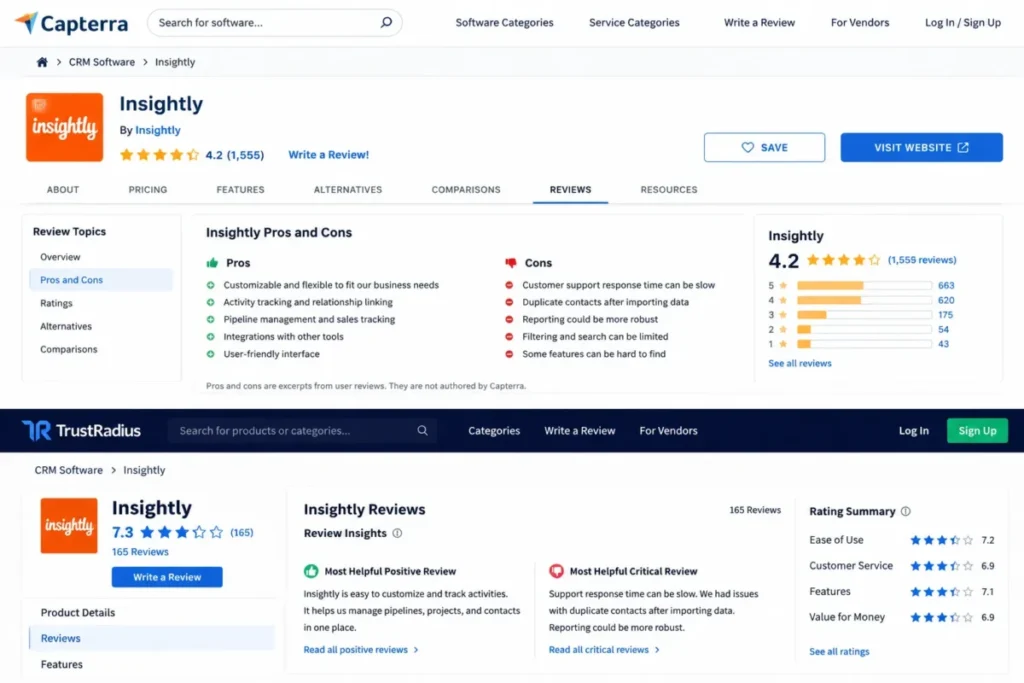Click Write a Review in Capterra header
The image size is (1024, 683).
click(760, 23)
